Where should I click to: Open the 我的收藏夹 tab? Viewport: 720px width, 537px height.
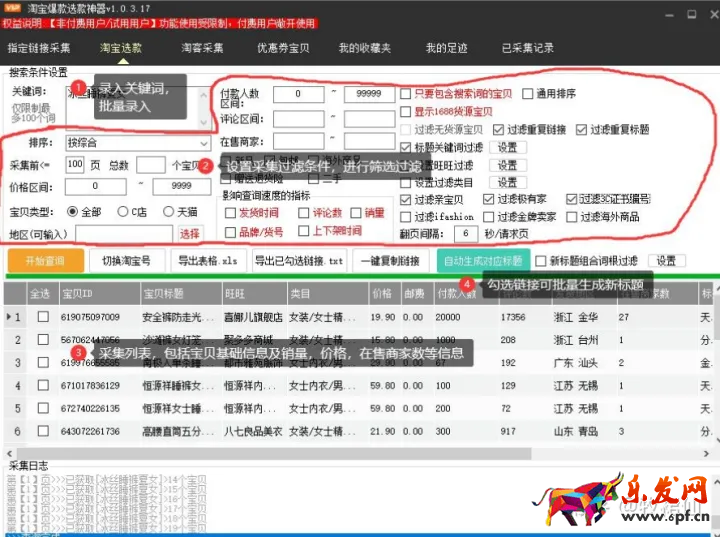point(365,48)
